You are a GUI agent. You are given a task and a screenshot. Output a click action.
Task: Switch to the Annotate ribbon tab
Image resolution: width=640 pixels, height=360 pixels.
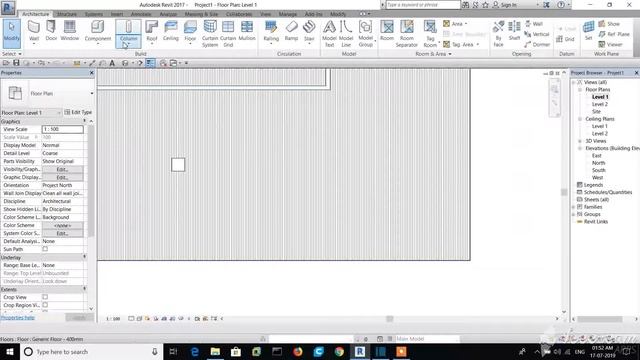coord(141,14)
